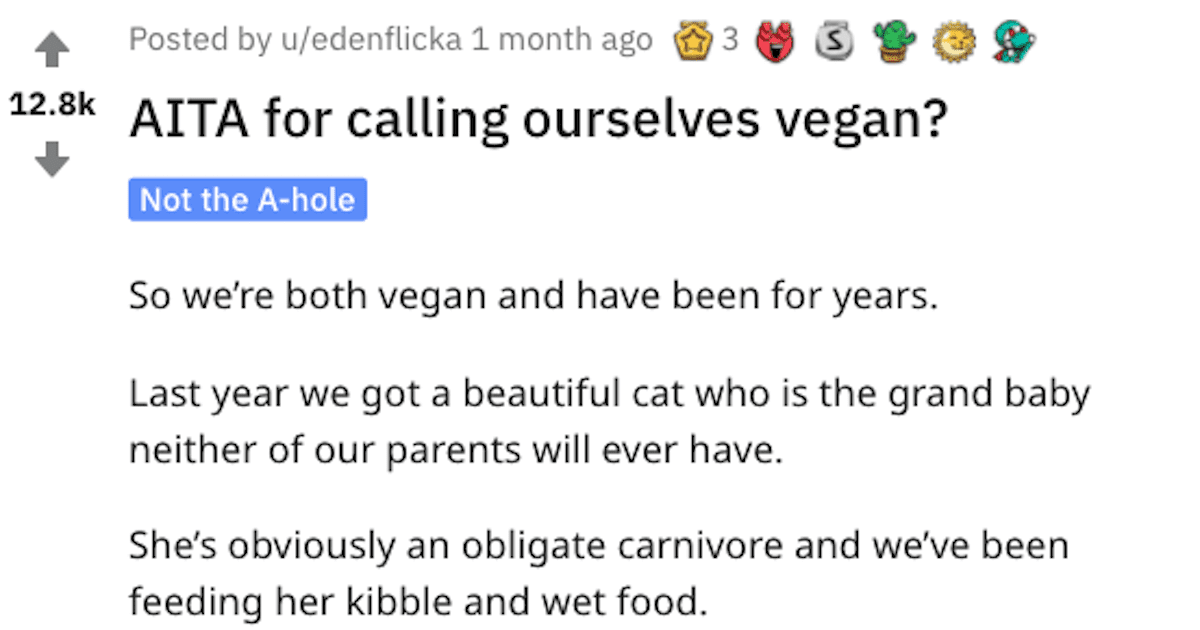Viewport: 1200px width, 630px height.
Task: Click the Silver award icon
Action: [832, 41]
